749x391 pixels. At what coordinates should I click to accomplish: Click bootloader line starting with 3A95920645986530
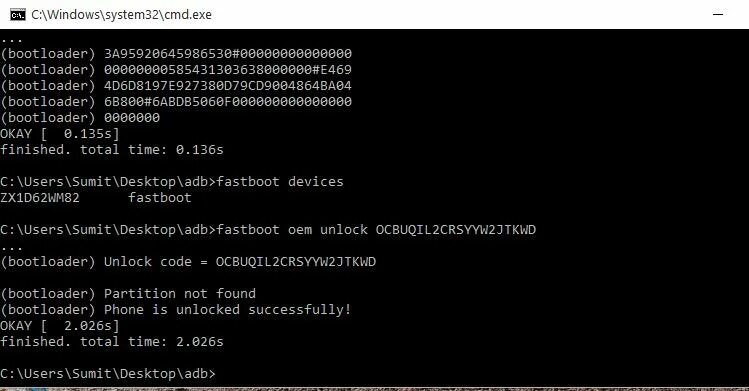[176, 53]
